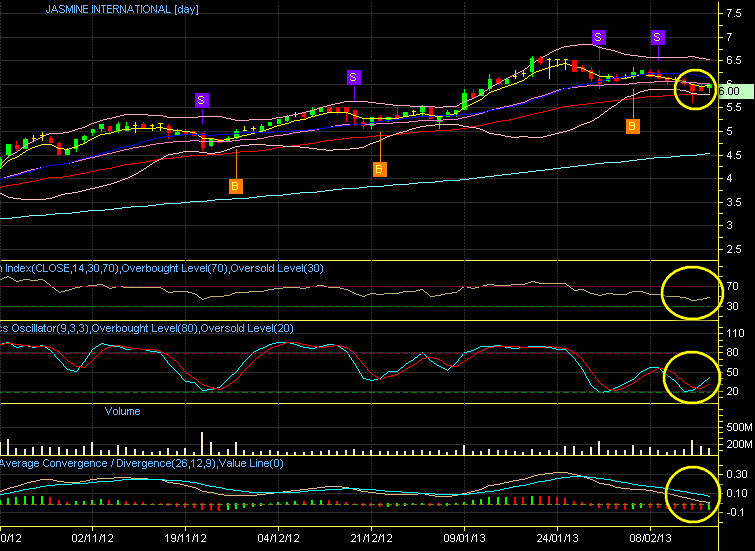Click the purple S sell marker from late January 2013
Viewport: 755px width, 551px height.
pyautogui.click(x=598, y=37)
